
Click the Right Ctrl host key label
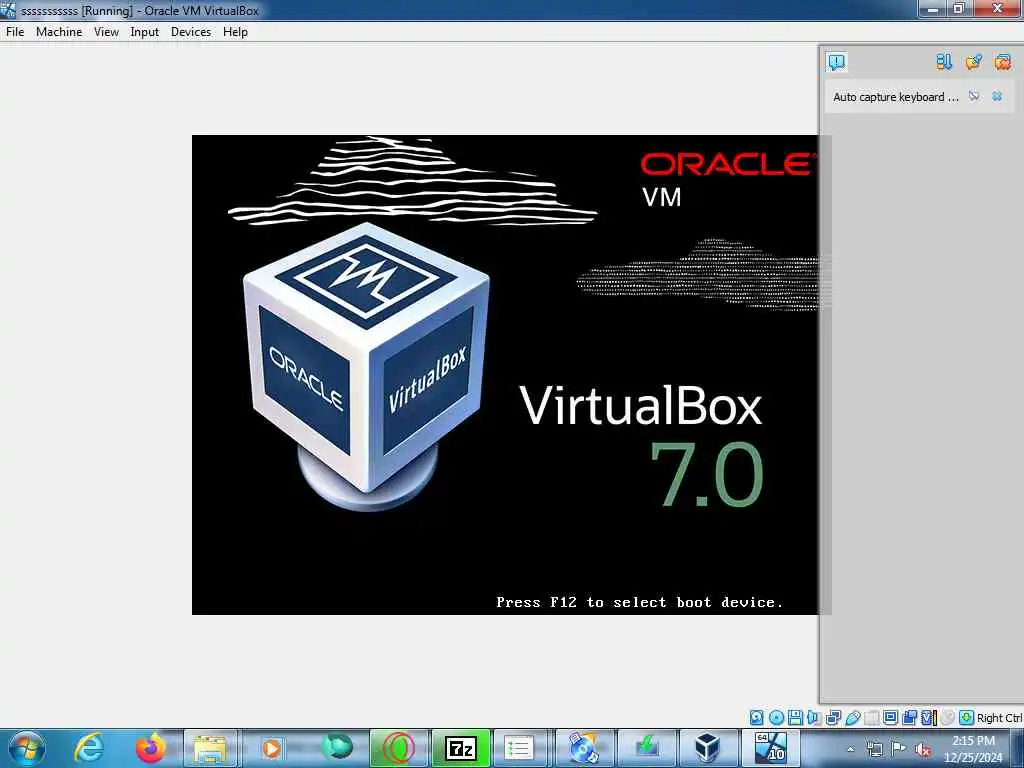999,718
